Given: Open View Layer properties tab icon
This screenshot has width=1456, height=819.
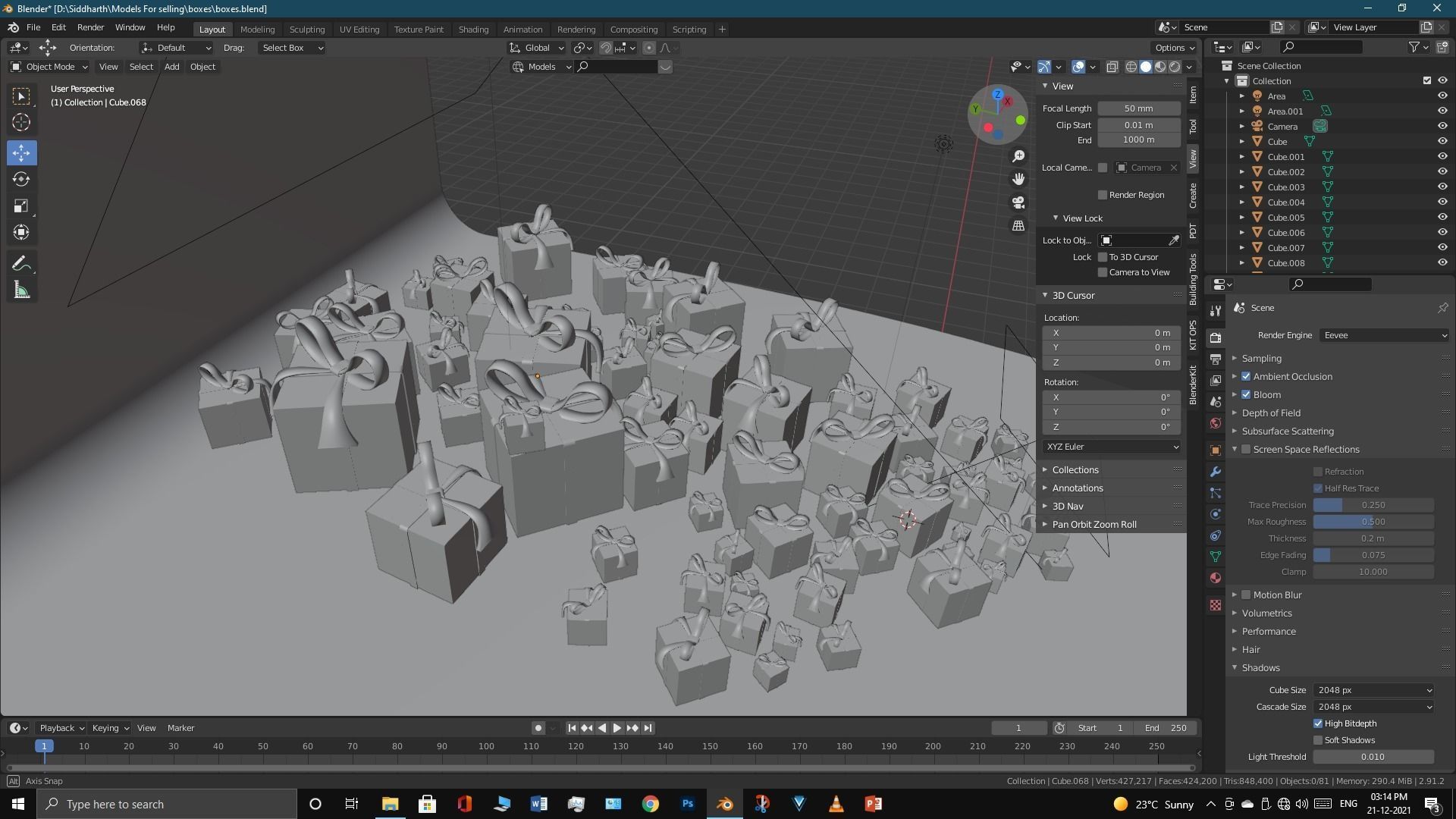Looking at the screenshot, I should pos(1216,380).
